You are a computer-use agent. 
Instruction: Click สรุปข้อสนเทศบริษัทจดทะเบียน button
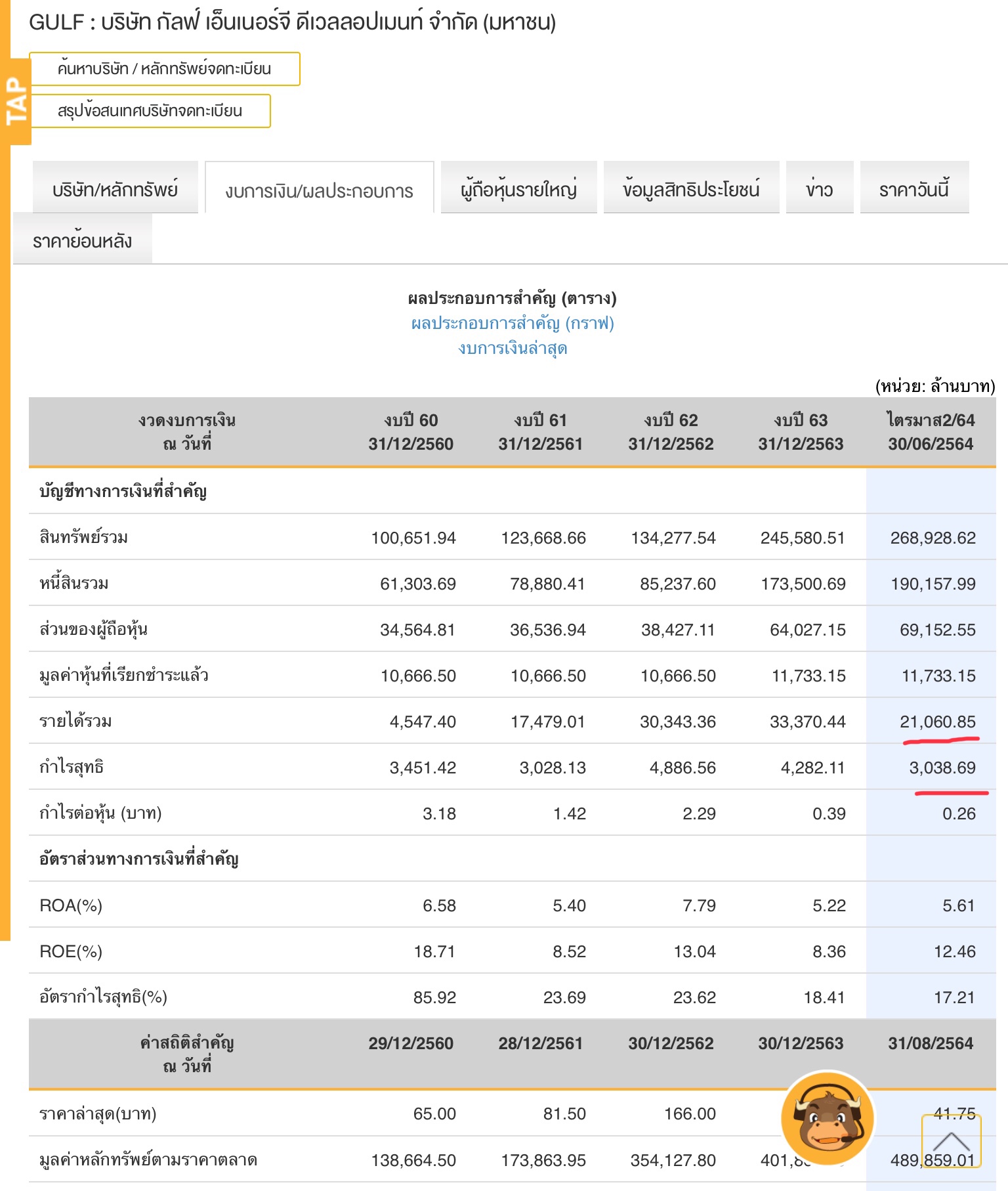[150, 111]
